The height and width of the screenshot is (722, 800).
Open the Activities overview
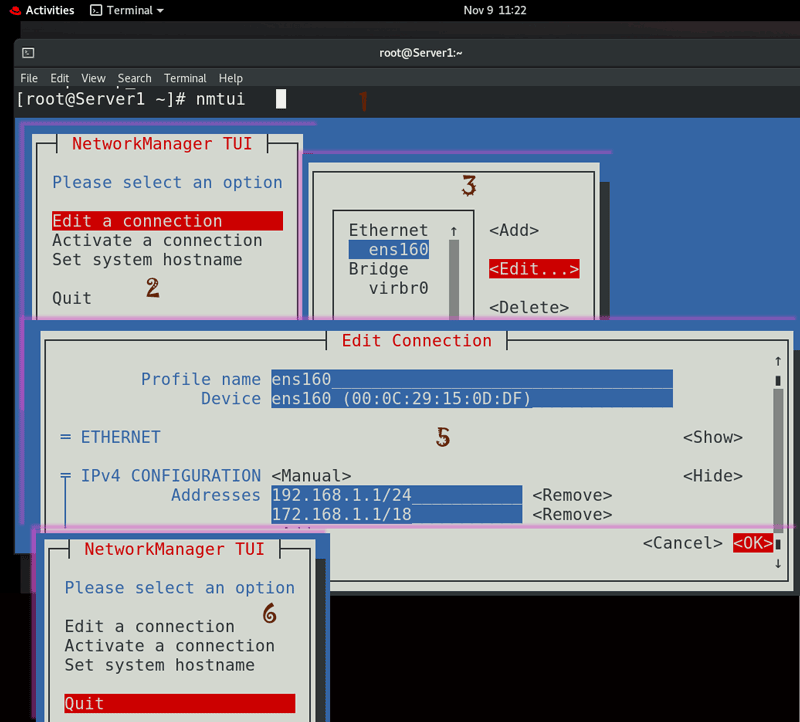coord(49,10)
